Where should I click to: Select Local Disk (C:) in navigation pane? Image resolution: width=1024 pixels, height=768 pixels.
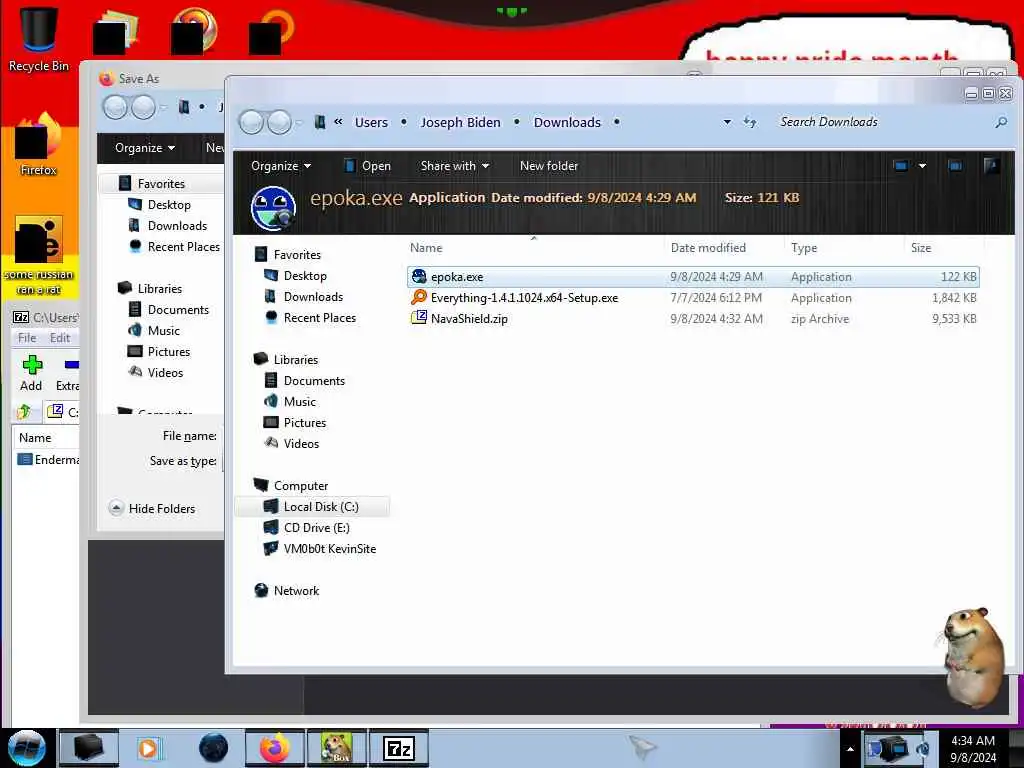tap(312, 507)
